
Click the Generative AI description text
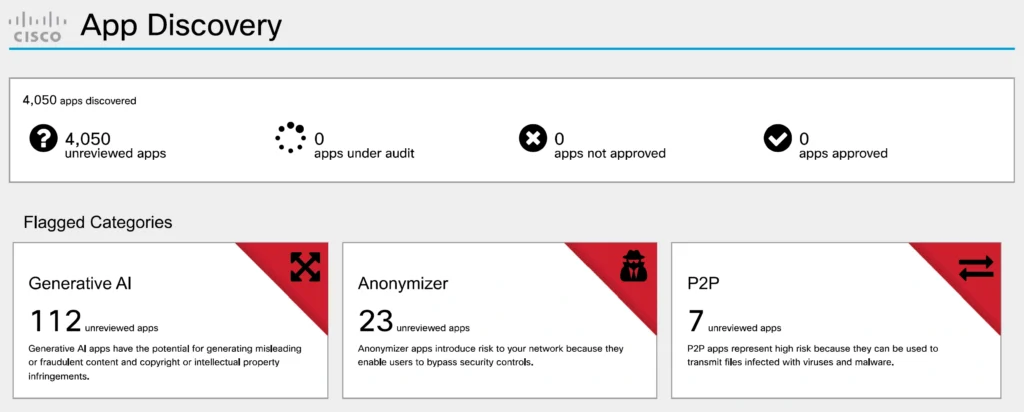point(165,362)
